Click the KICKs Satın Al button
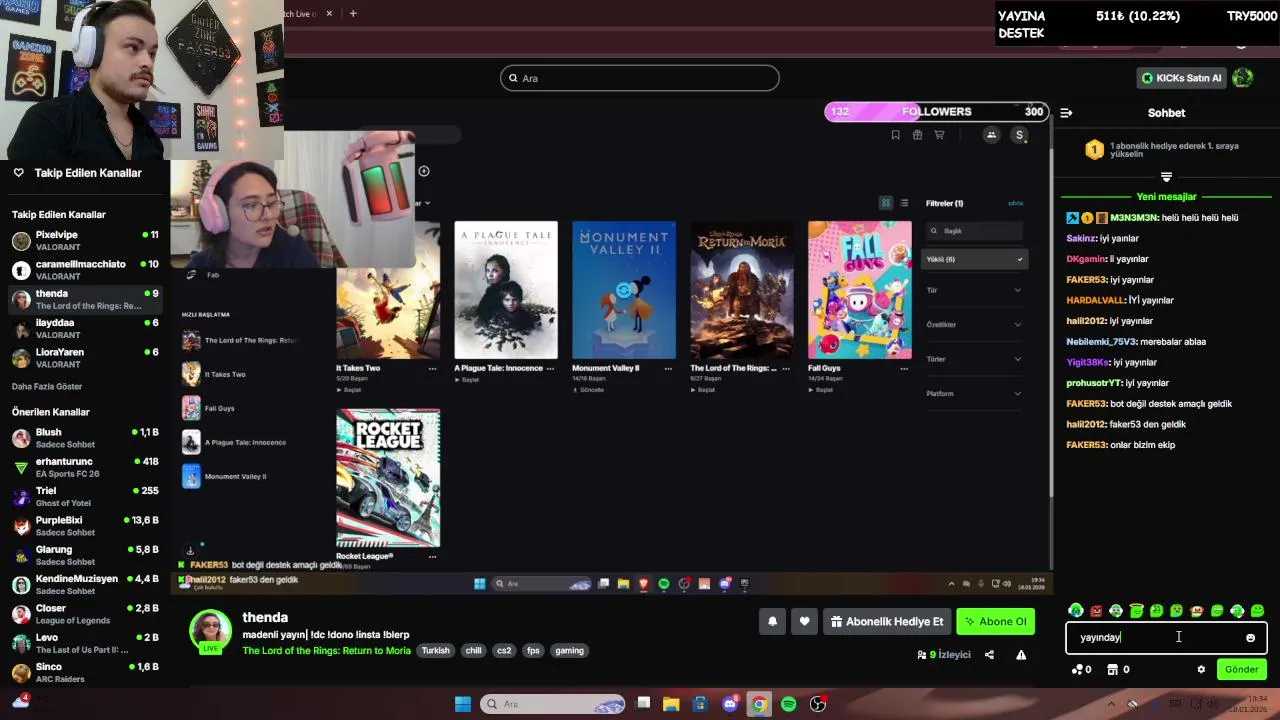The image size is (1280, 720). [1181, 78]
